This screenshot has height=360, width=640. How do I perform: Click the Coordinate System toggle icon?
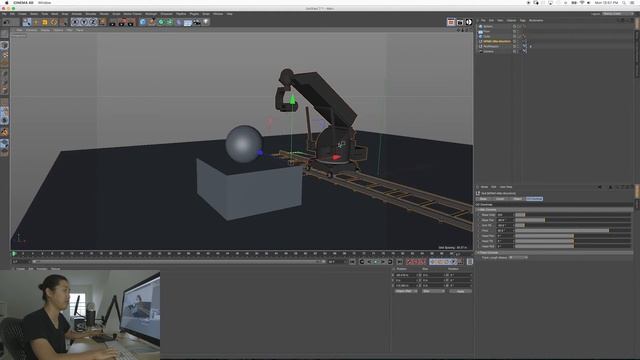point(102,22)
